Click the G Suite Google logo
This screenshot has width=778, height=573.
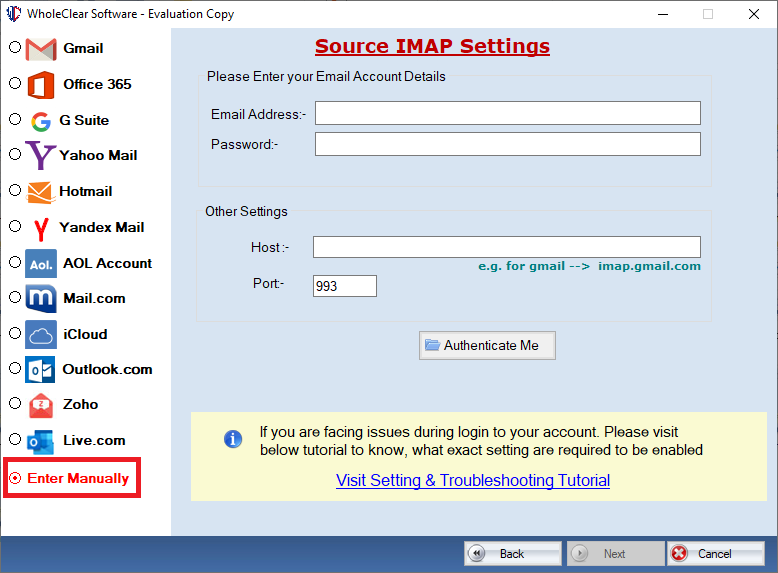pyautogui.click(x=41, y=121)
